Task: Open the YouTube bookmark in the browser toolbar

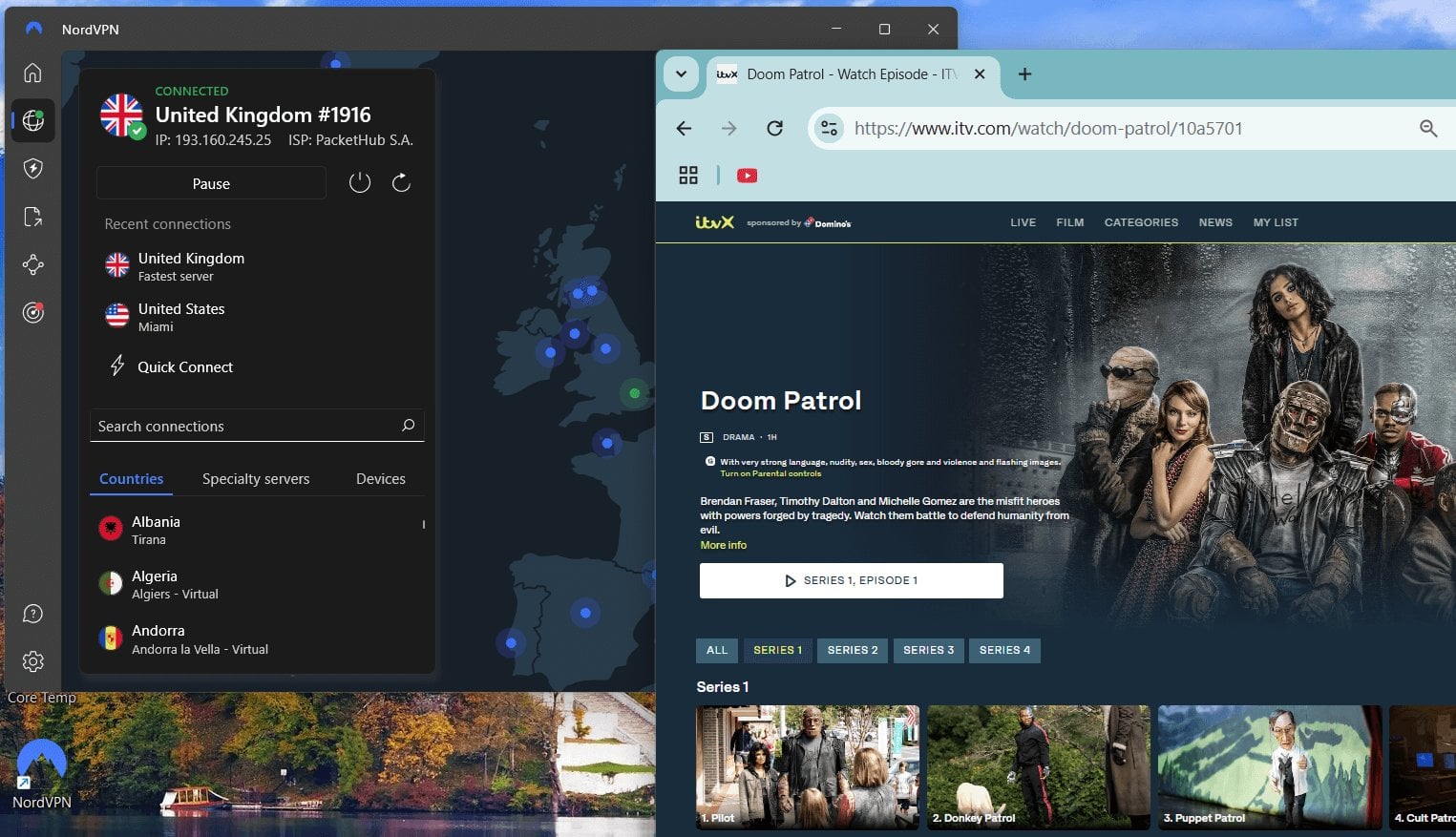Action: pos(746,175)
